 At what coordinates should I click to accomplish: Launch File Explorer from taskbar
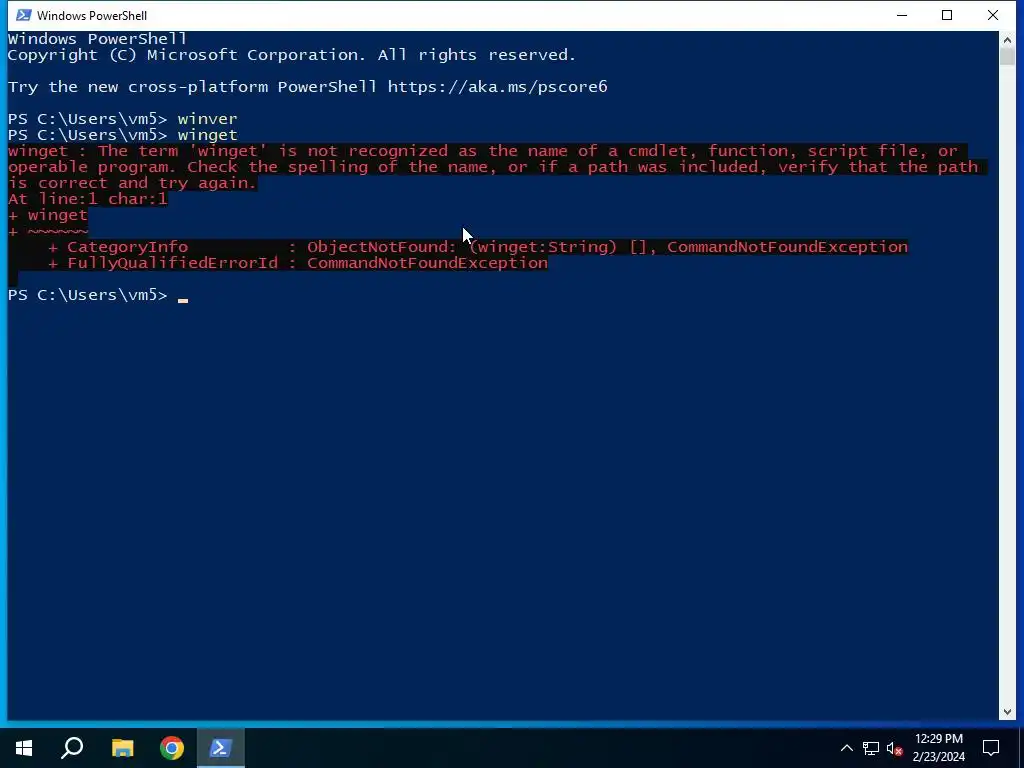(x=122, y=748)
